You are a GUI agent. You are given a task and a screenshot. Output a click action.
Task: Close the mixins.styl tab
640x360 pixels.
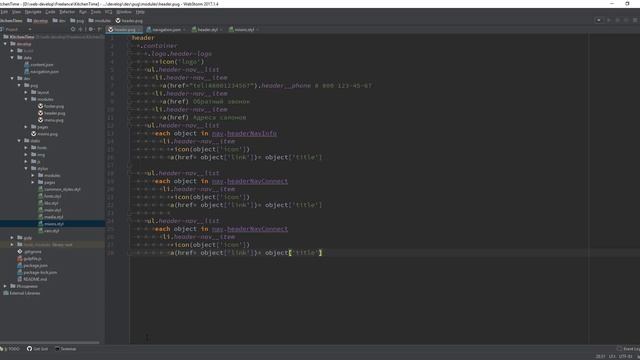[258, 30]
